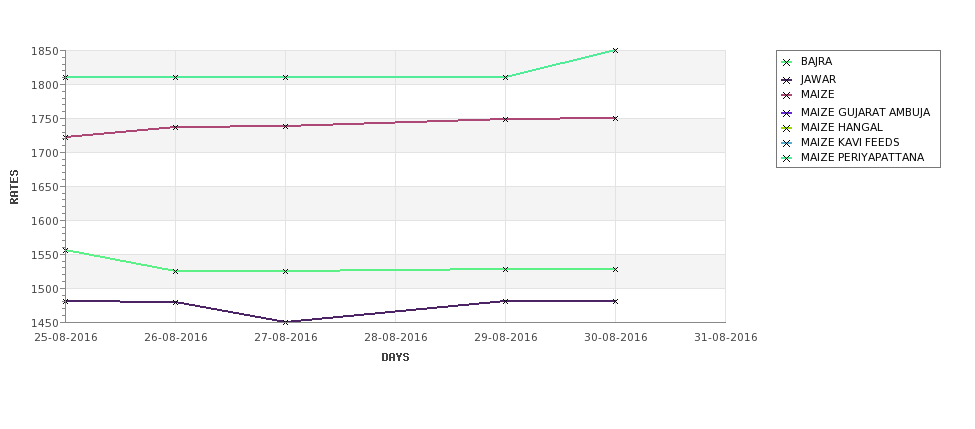Click the JAWAR legend marker icon
Screen dimensions: 975x429
coord(787,80)
